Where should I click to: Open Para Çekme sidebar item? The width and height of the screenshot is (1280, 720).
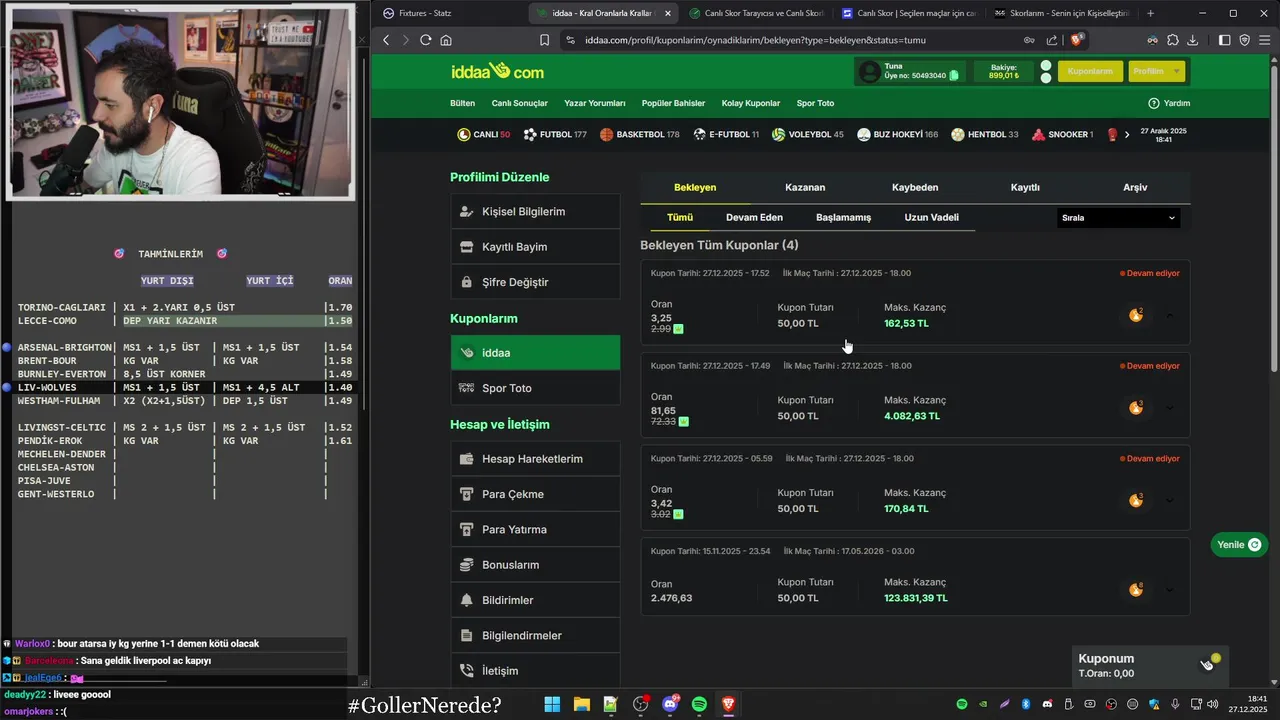pos(535,494)
